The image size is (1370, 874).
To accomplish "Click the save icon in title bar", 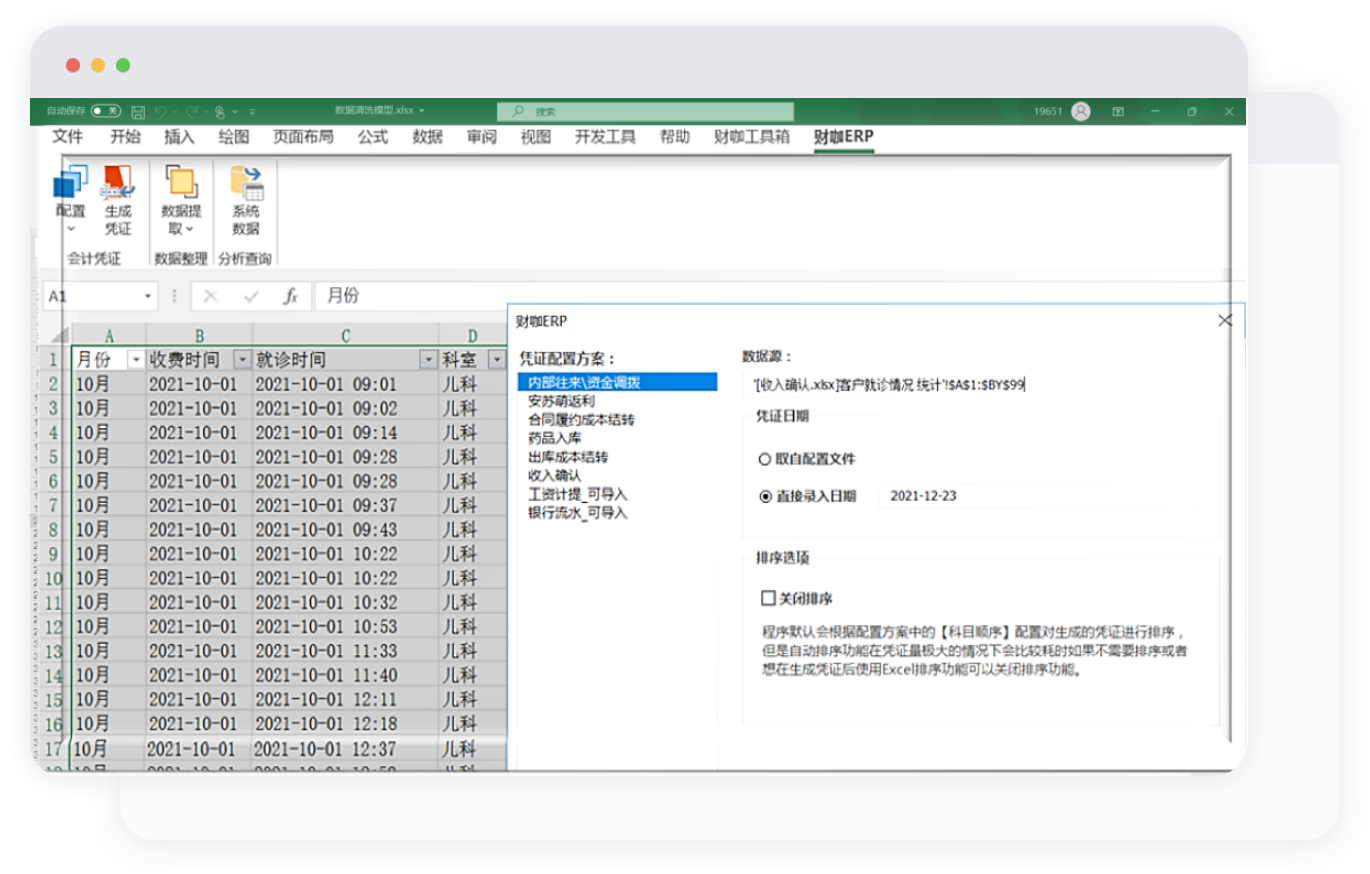I will tap(138, 112).
